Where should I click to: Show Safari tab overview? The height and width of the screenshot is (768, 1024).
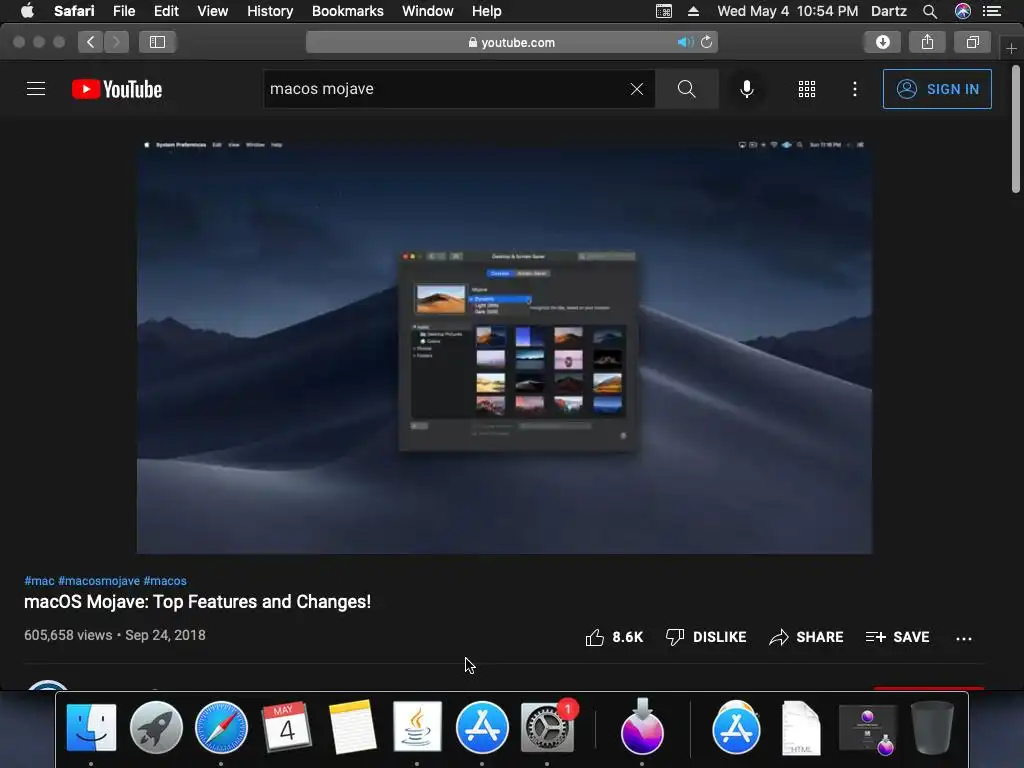pyautogui.click(x=972, y=42)
